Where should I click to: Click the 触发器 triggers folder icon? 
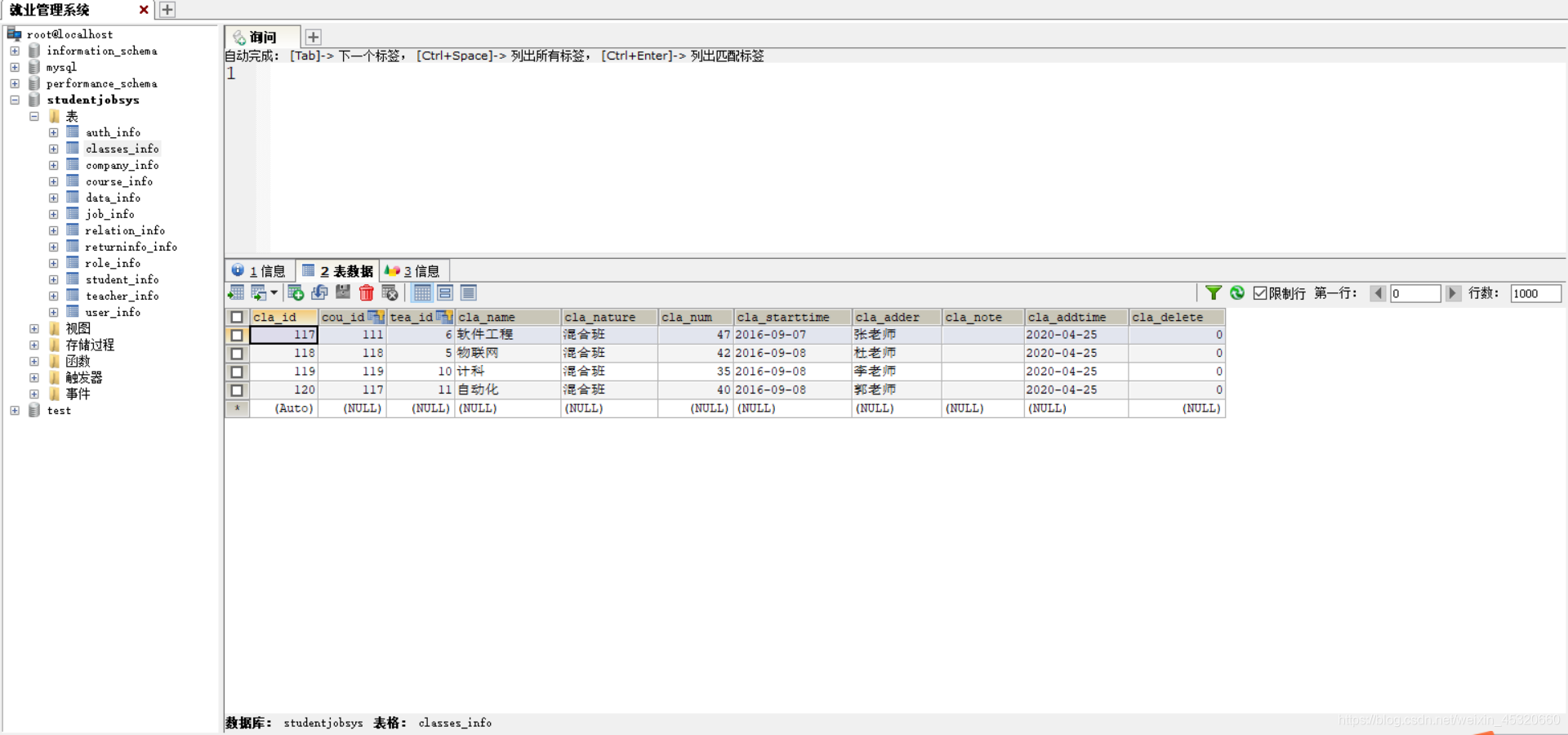point(55,377)
